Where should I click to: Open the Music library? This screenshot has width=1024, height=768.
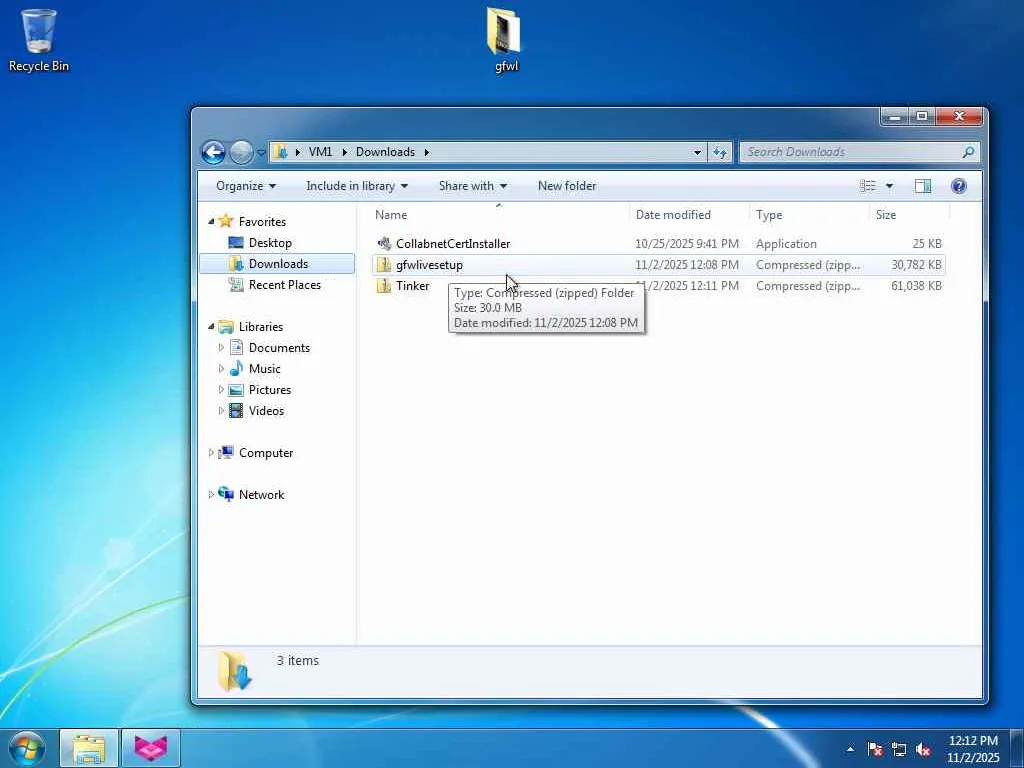(264, 369)
